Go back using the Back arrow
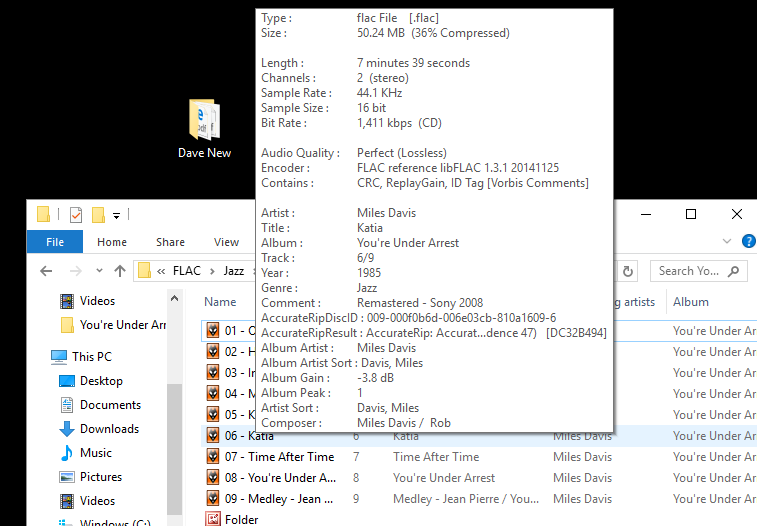Viewport: 757px width, 526px height. point(46,271)
